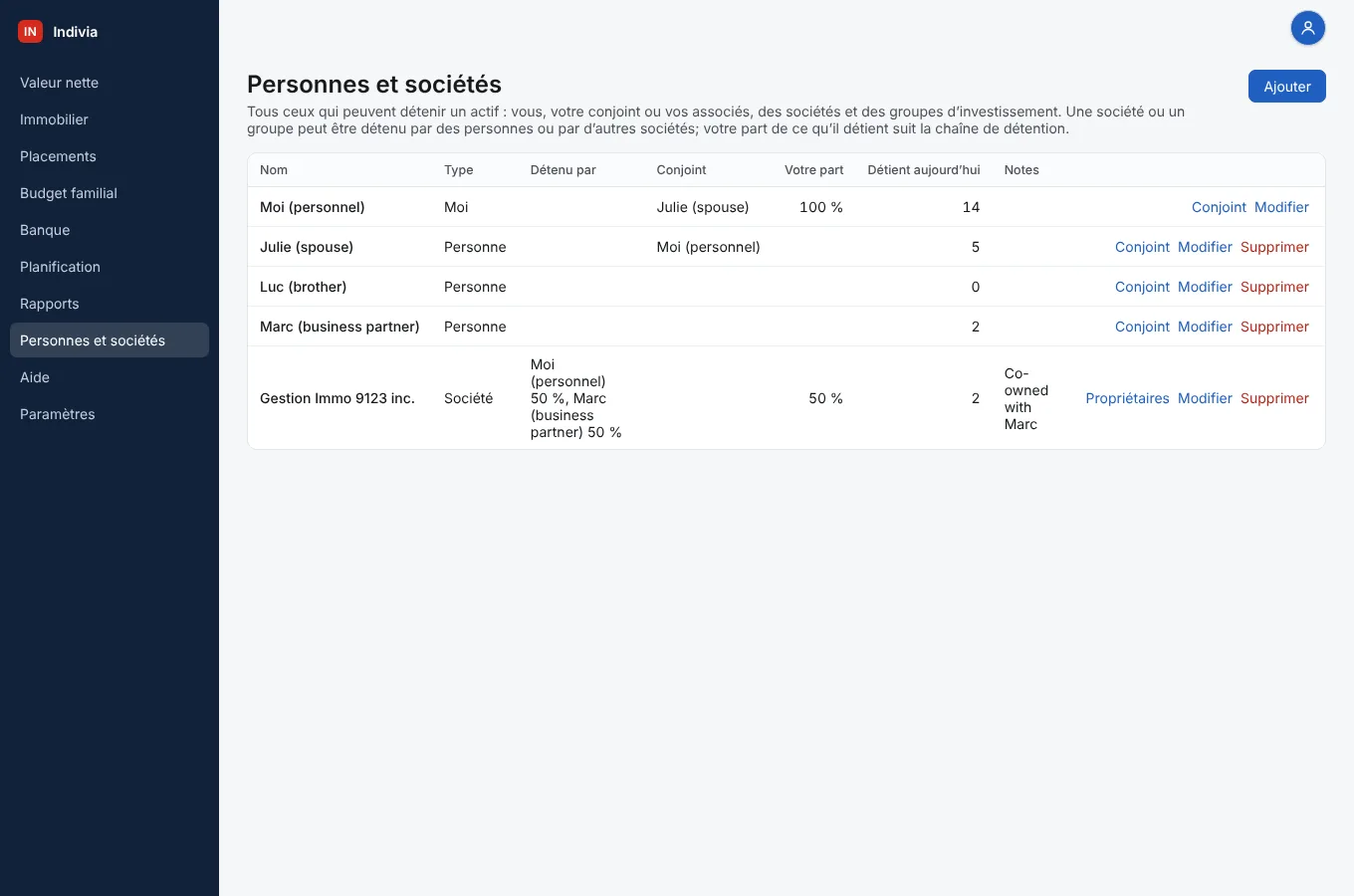The height and width of the screenshot is (896, 1354).
Task: Click Modifier for Moi (personnel)
Action: (1281, 207)
